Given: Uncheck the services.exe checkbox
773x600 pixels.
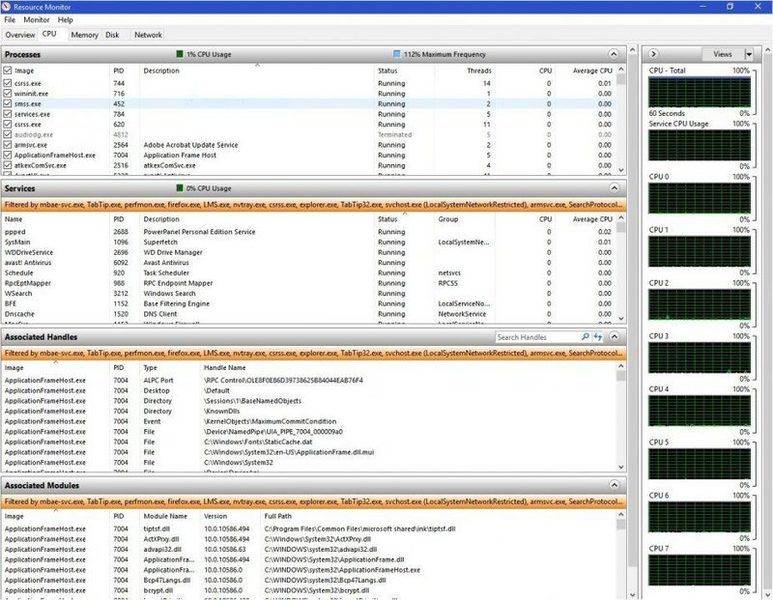Looking at the screenshot, I should click(x=7, y=114).
